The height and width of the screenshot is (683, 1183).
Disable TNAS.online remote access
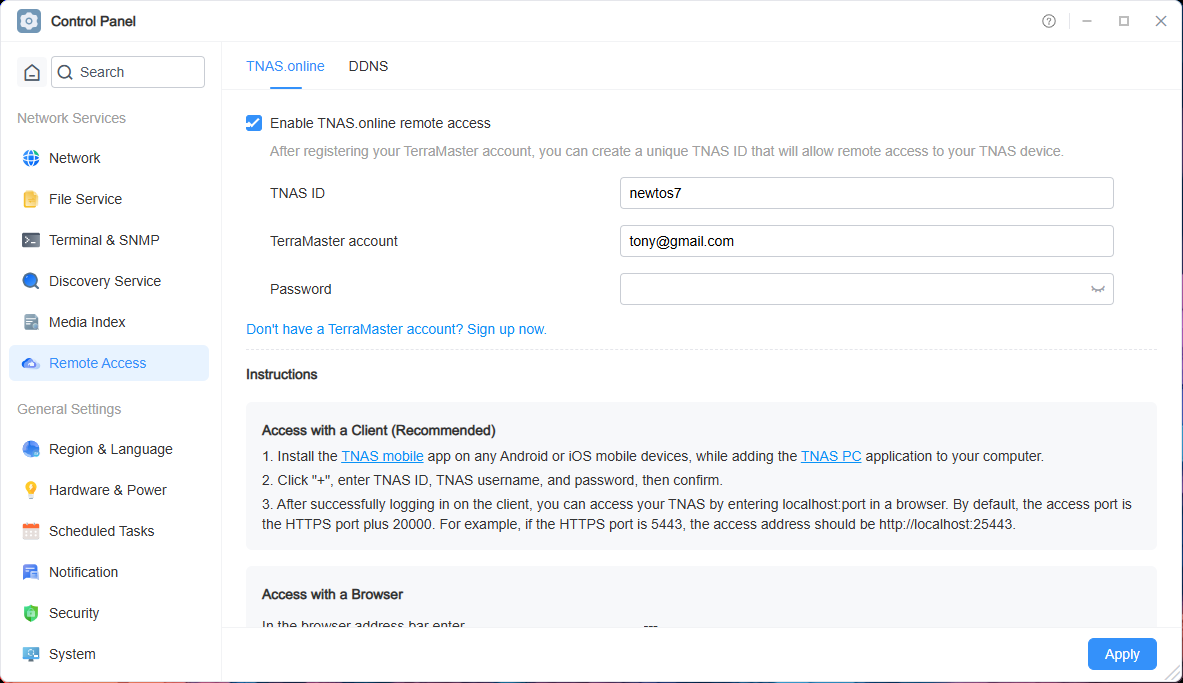254,122
